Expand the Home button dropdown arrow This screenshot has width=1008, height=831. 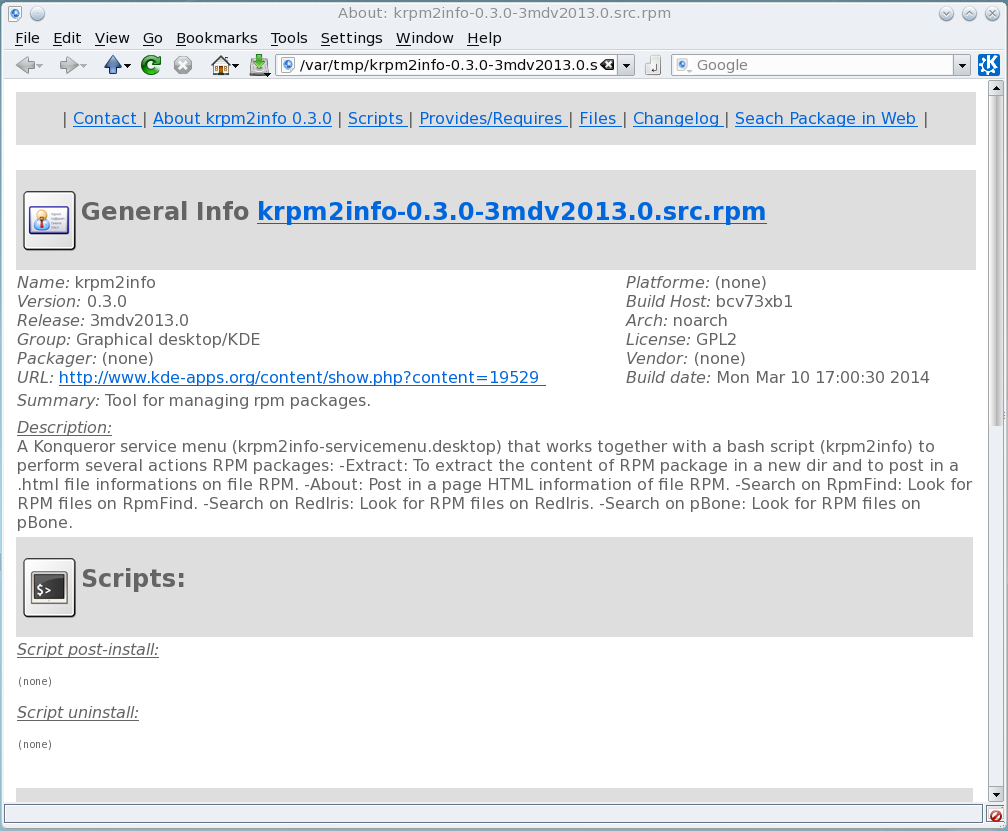coord(235,66)
